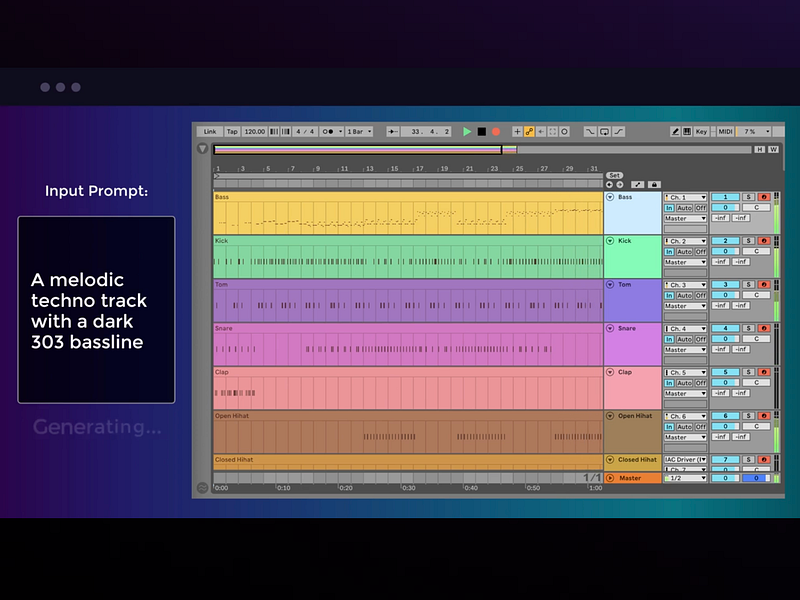Click the 4 / 4 time signature field

(305, 132)
